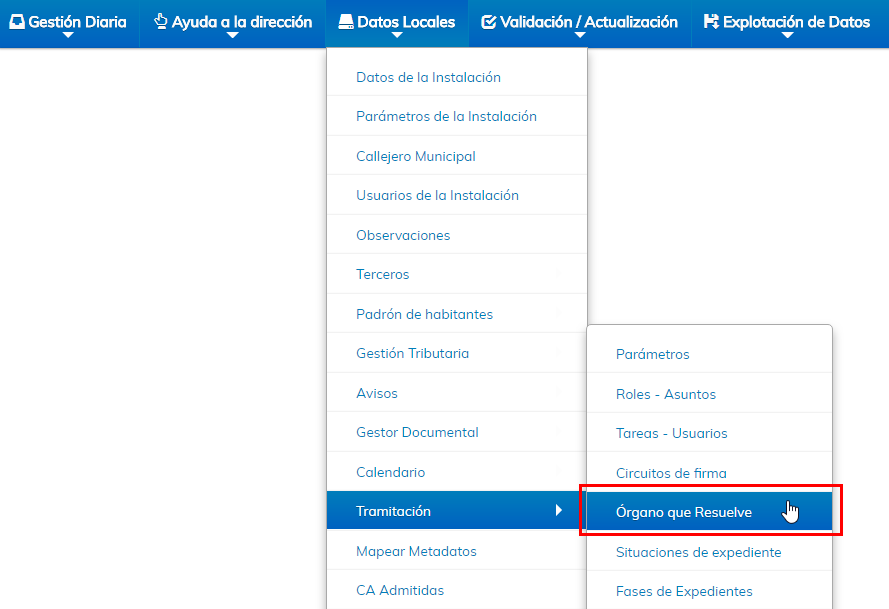Viewport: 889px width, 609px height.
Task: Select Gestor Documental
Action: coord(457,432)
